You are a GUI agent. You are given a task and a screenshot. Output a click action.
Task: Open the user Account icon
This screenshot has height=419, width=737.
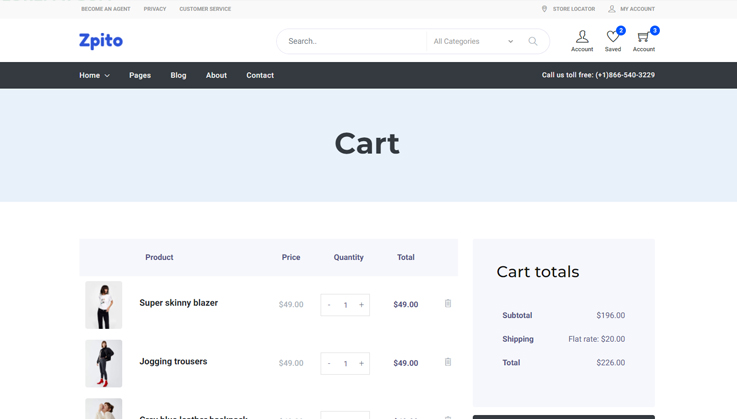[582, 37]
